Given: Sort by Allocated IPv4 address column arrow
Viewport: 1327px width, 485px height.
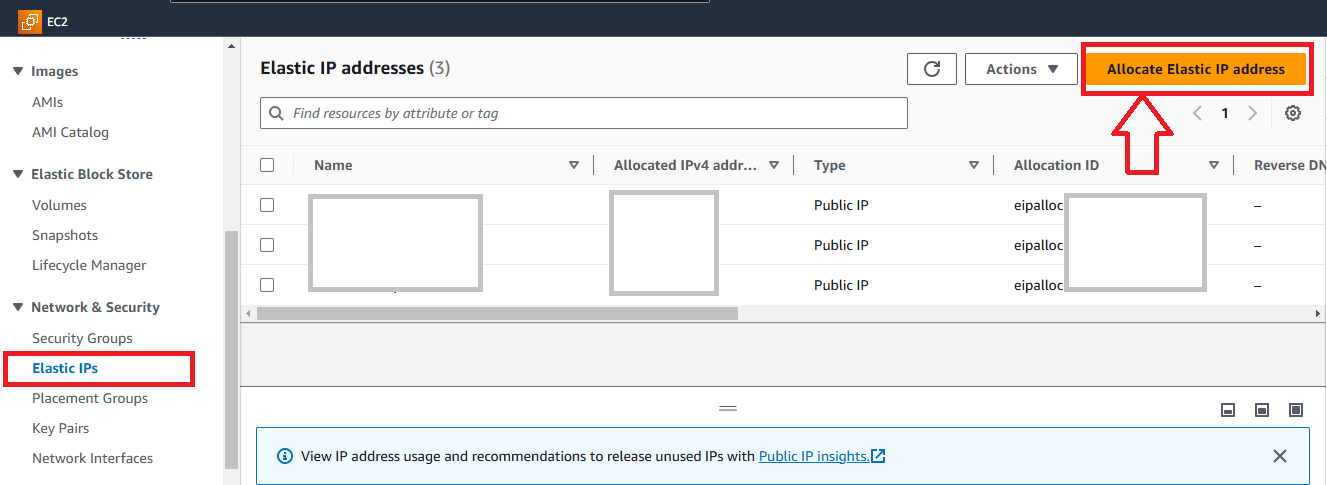Looking at the screenshot, I should click(x=774, y=165).
